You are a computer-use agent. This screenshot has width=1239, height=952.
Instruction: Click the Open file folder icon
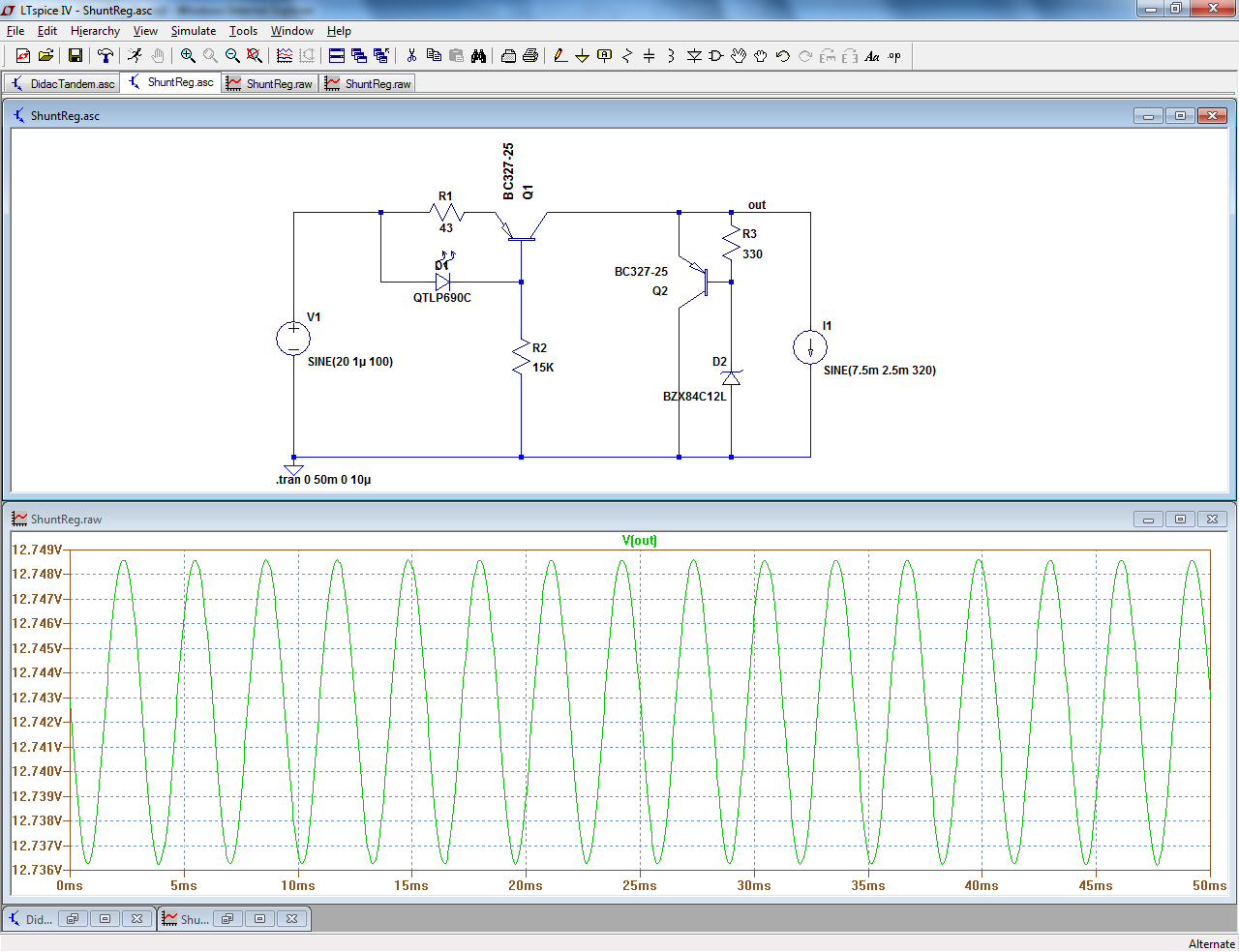(x=45, y=56)
